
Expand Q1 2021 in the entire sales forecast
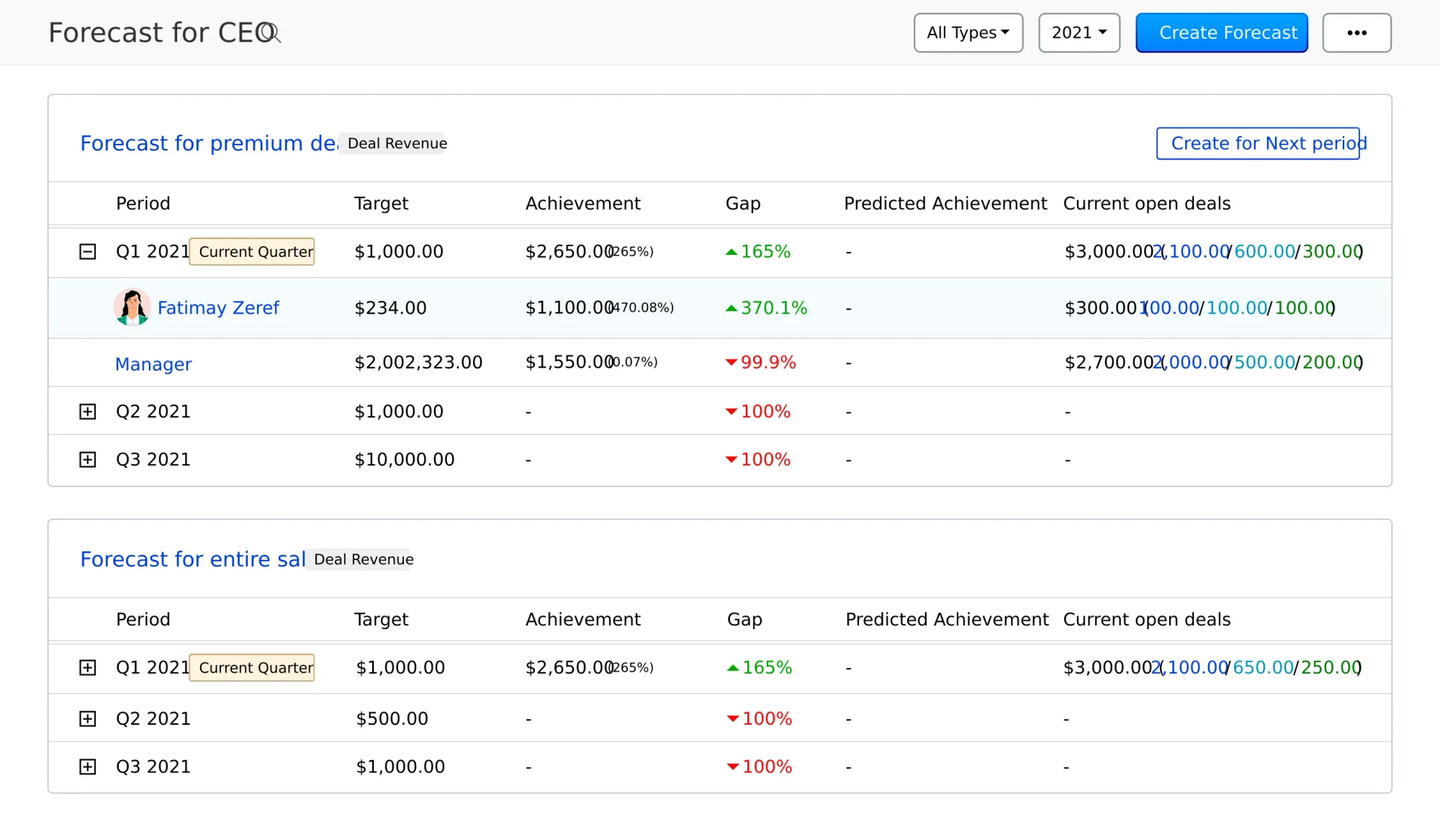click(88, 667)
